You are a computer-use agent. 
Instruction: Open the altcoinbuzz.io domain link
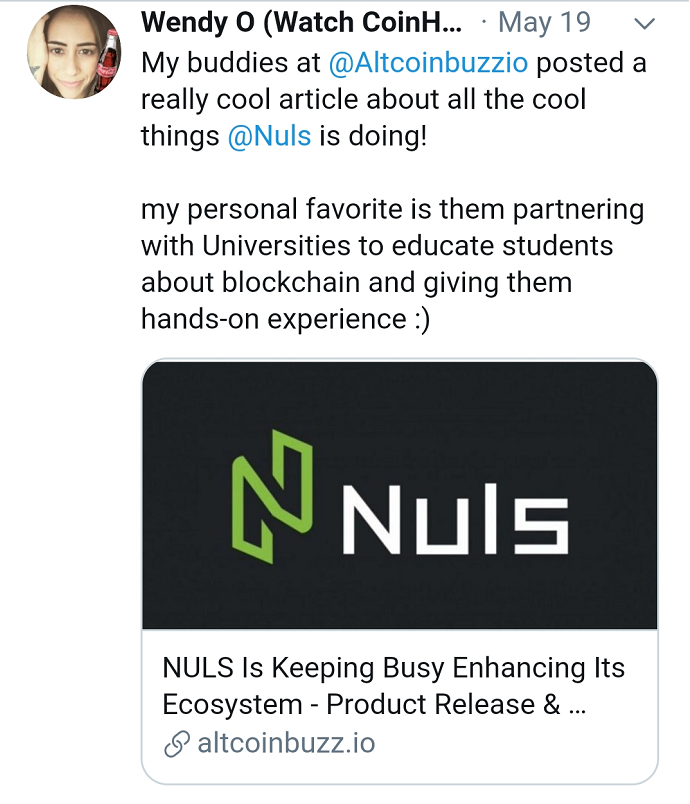point(286,743)
